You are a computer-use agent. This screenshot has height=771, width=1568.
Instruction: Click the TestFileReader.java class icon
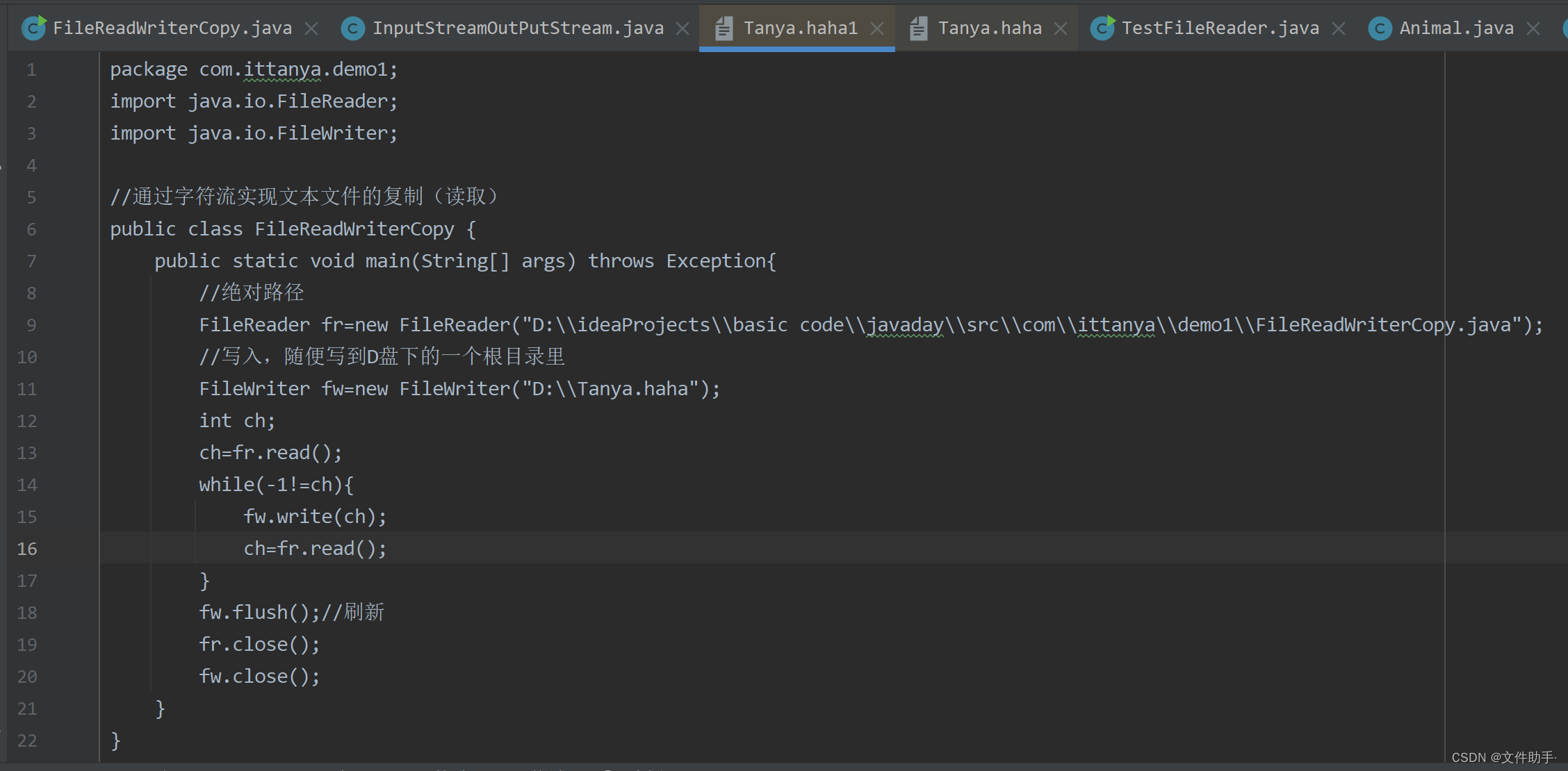[1102, 28]
